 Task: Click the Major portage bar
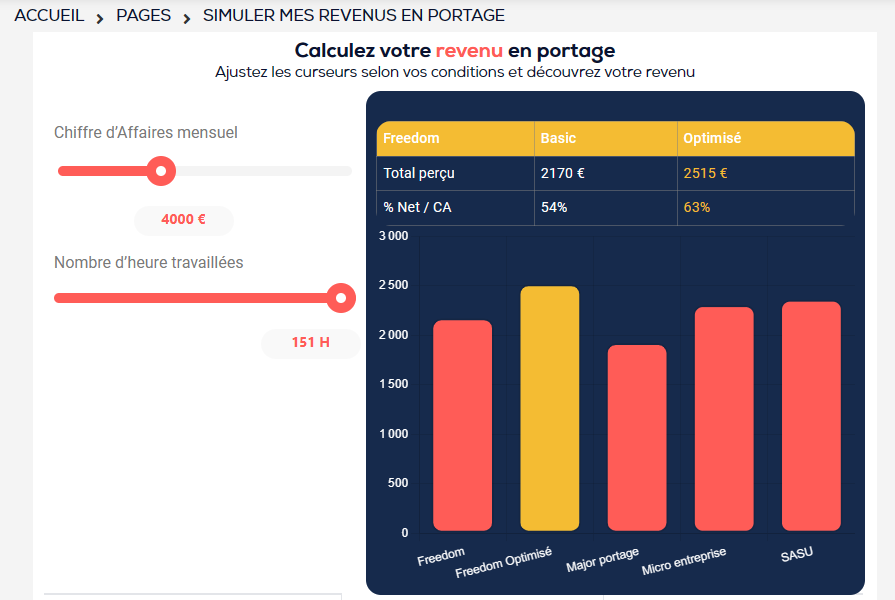(x=637, y=438)
